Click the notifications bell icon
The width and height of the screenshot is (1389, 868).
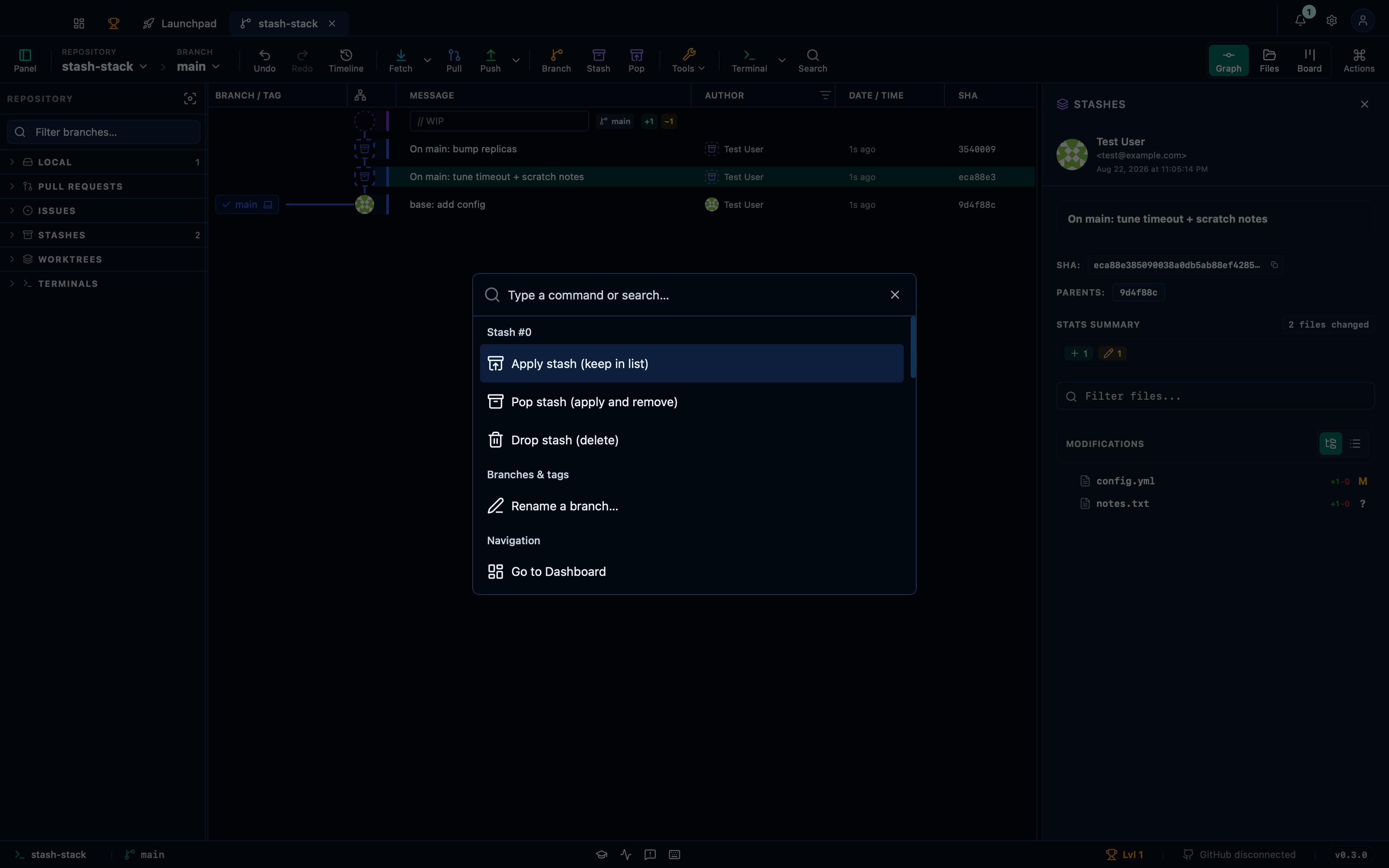pos(1300,21)
